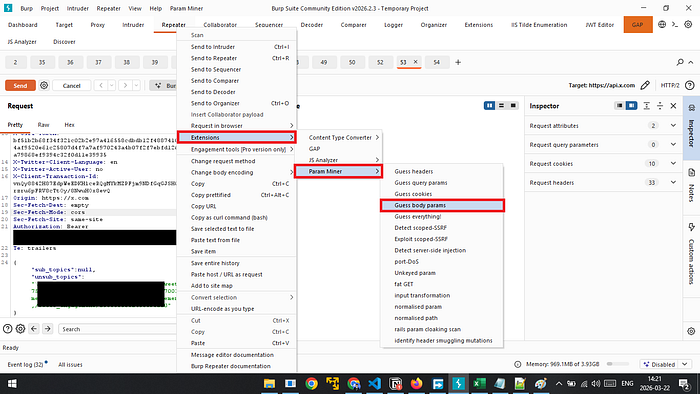This screenshot has width=700, height=394.
Task: Select Send to Intruder
Action: pyautogui.click(x=237, y=47)
